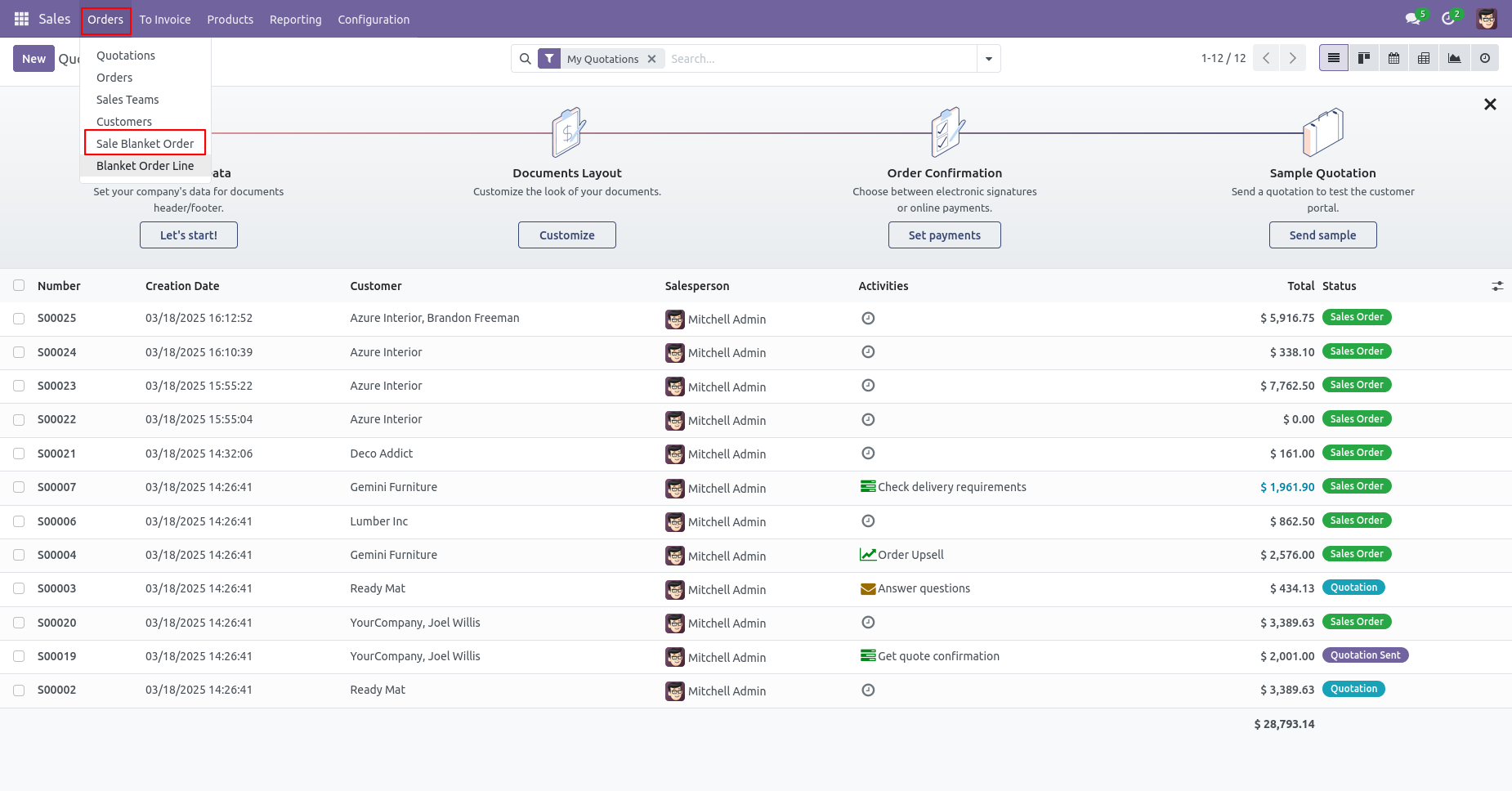Expand the search options dropdown arrow

click(x=989, y=59)
